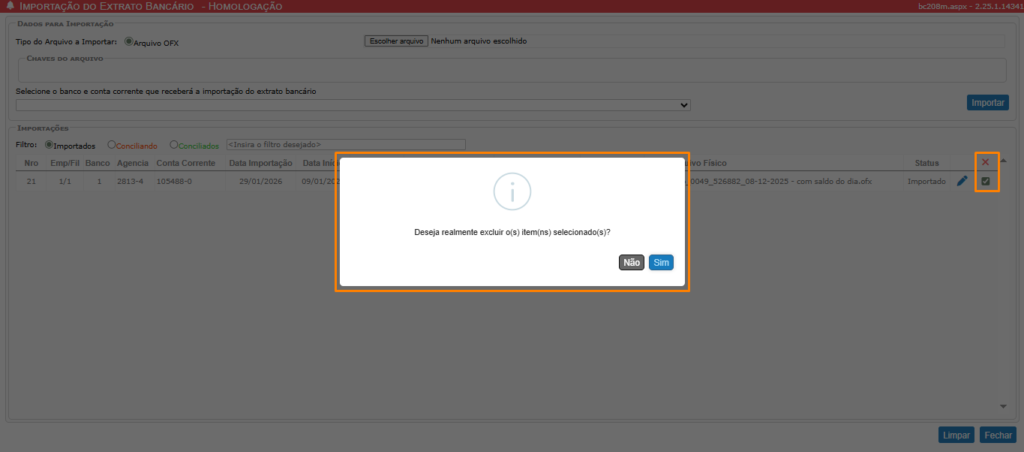Confirm deletion by clicking Sim
Image resolution: width=1024 pixels, height=452 pixels.
tap(660, 263)
